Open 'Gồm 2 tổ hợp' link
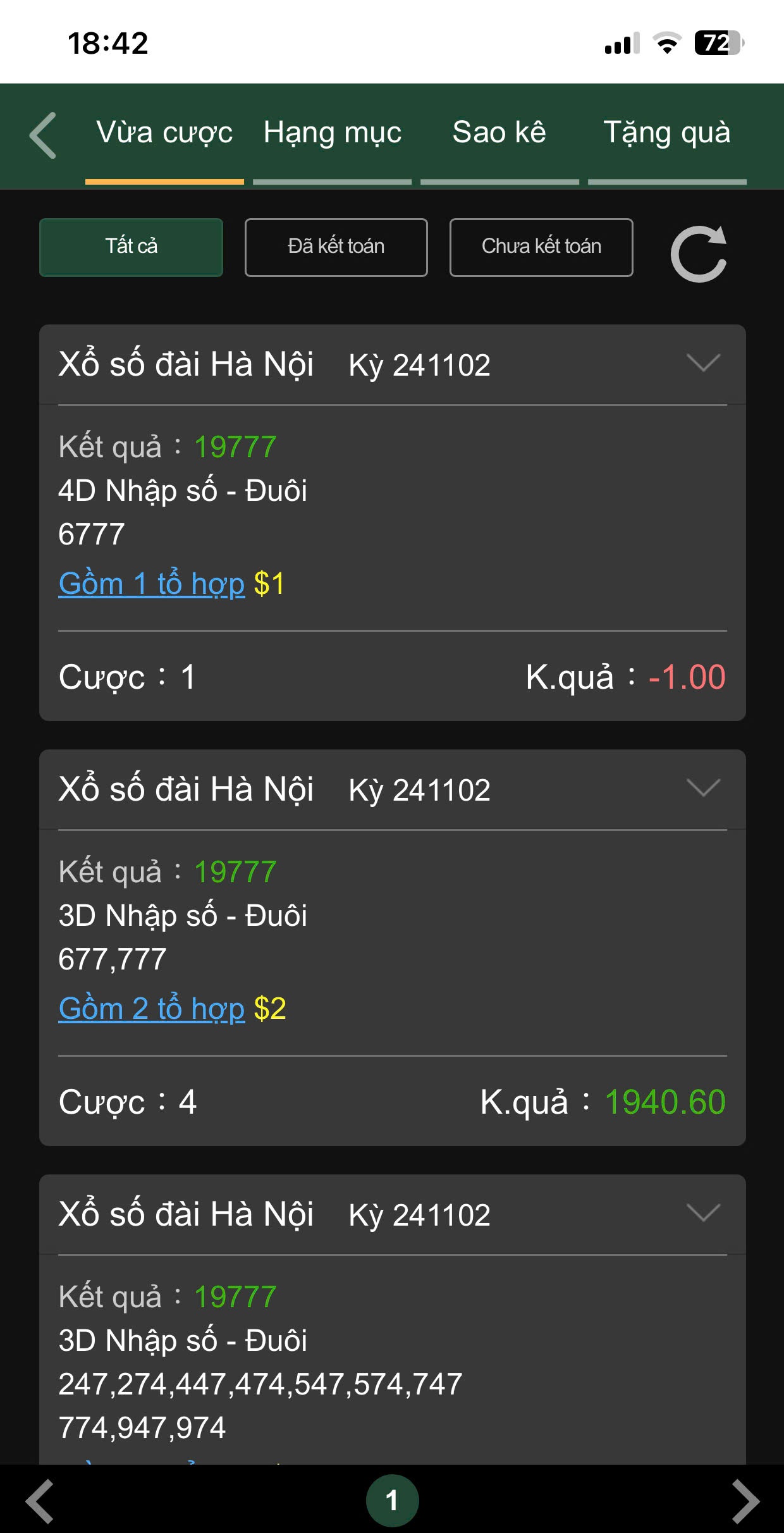Viewport: 784px width, 1533px height. pos(152,1008)
